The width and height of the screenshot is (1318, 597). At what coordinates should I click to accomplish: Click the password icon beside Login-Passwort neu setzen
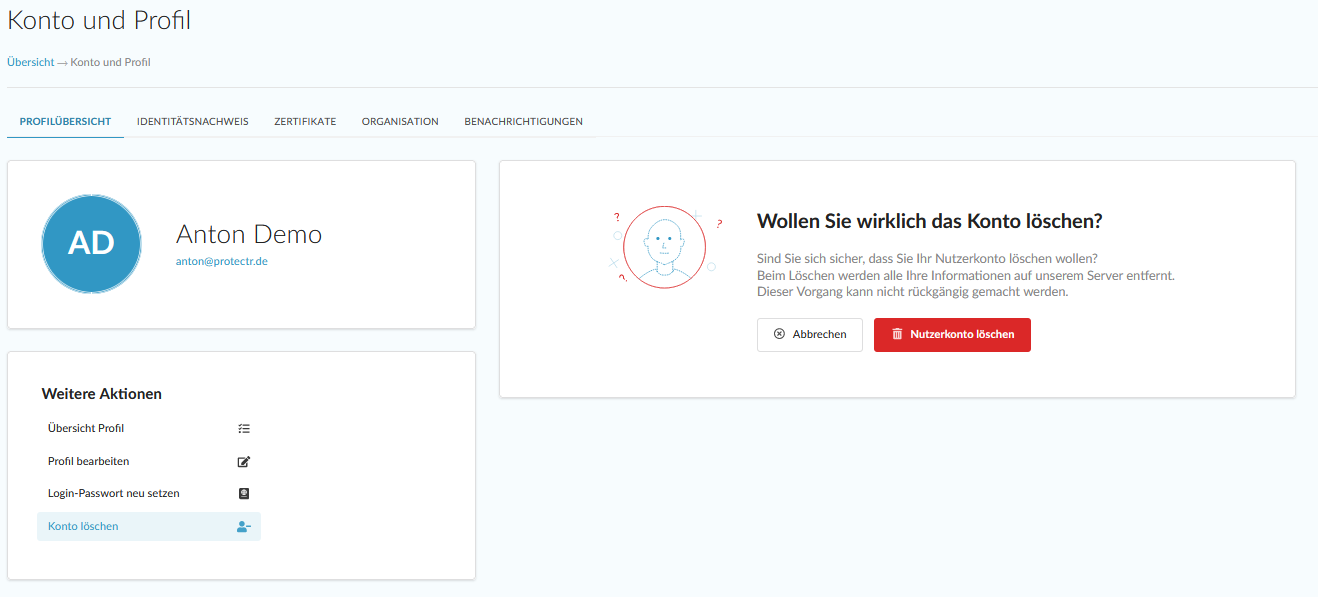click(243, 494)
